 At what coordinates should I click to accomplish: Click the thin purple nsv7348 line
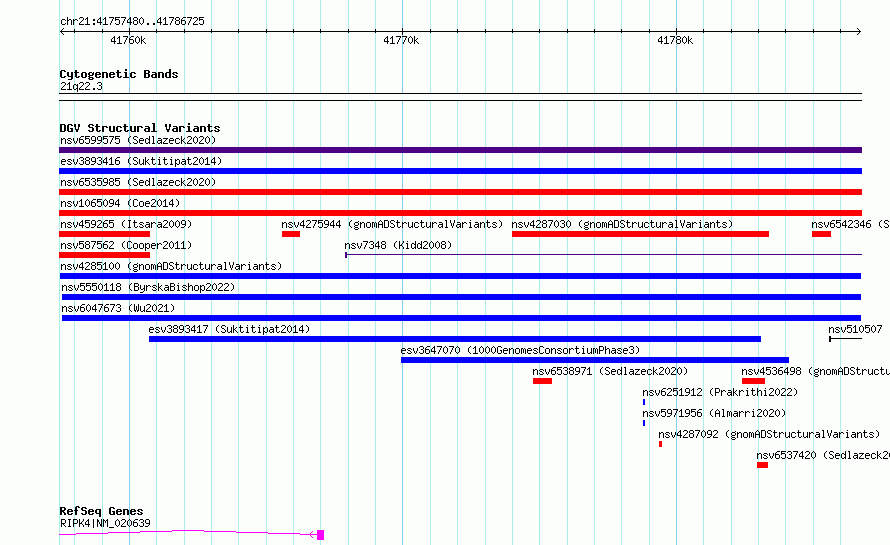click(603, 254)
